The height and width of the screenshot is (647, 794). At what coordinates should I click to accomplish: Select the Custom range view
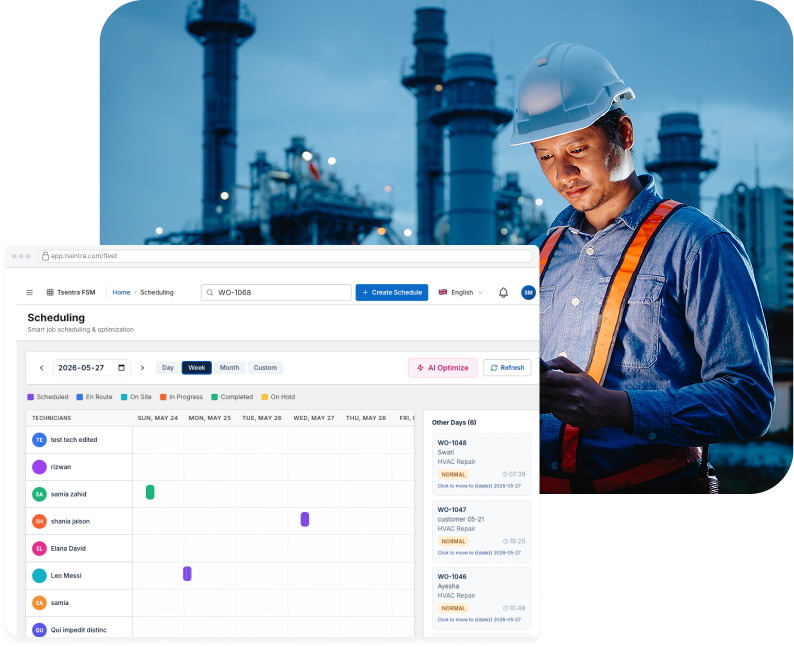tap(265, 368)
